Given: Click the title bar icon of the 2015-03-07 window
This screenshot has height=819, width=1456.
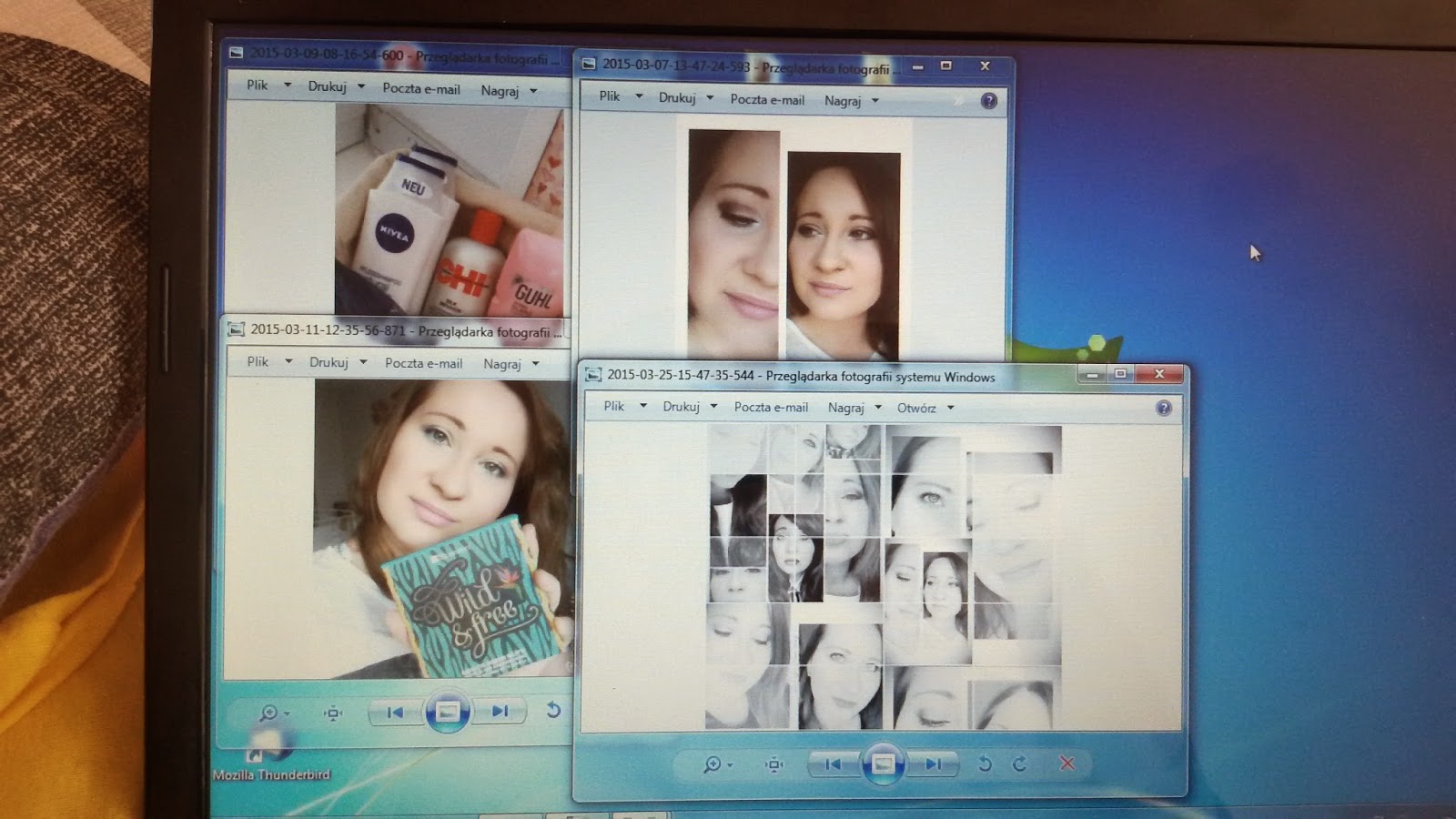Looking at the screenshot, I should tap(589, 64).
